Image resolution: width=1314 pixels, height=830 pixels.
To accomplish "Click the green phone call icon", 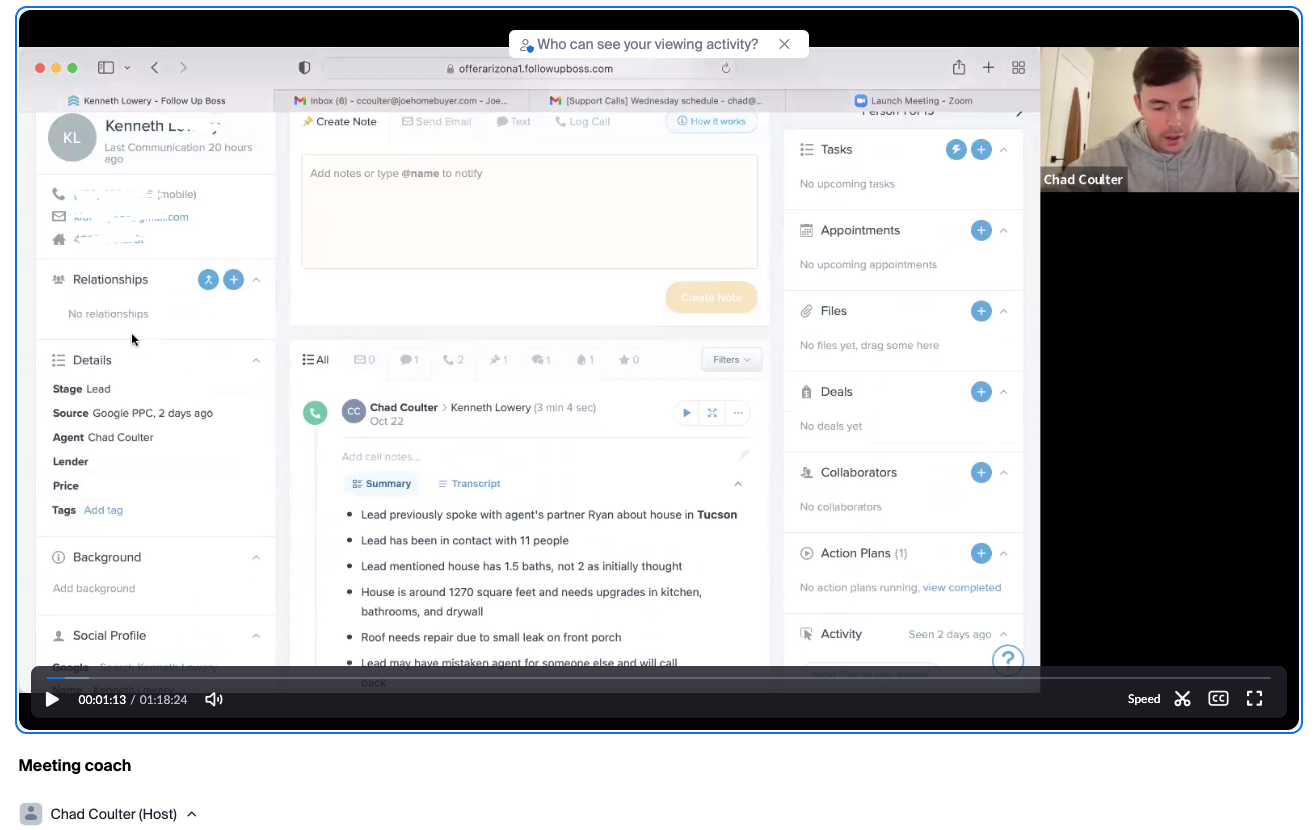I will (x=315, y=413).
